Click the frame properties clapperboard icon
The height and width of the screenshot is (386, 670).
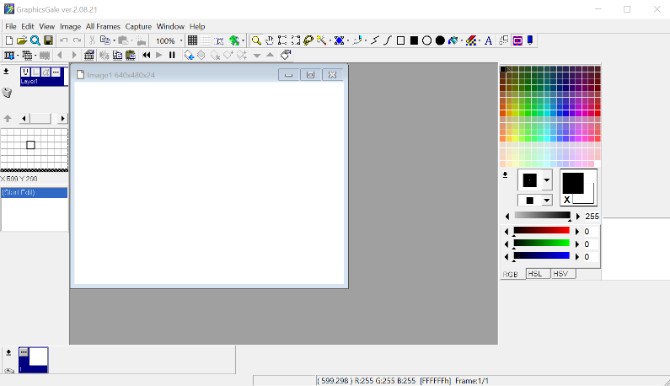coord(89,55)
